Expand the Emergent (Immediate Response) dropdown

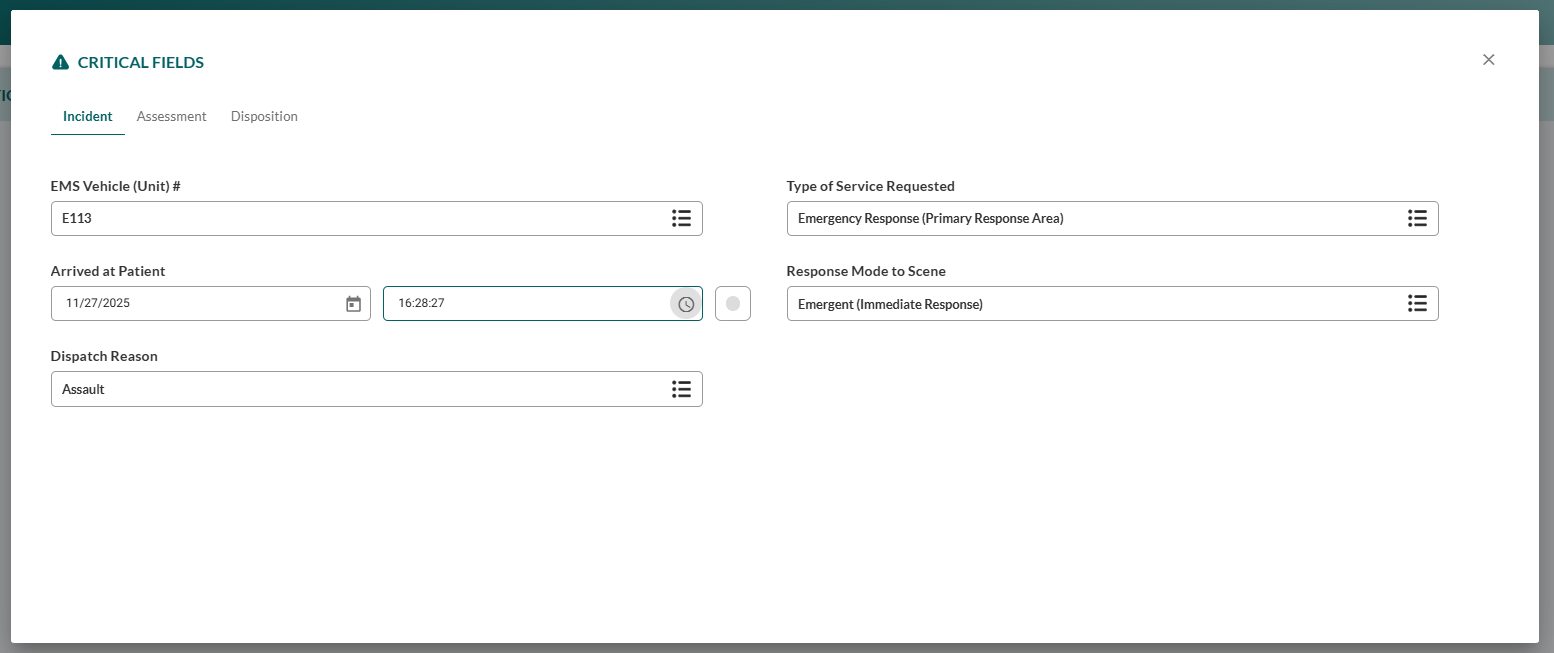click(x=1417, y=303)
